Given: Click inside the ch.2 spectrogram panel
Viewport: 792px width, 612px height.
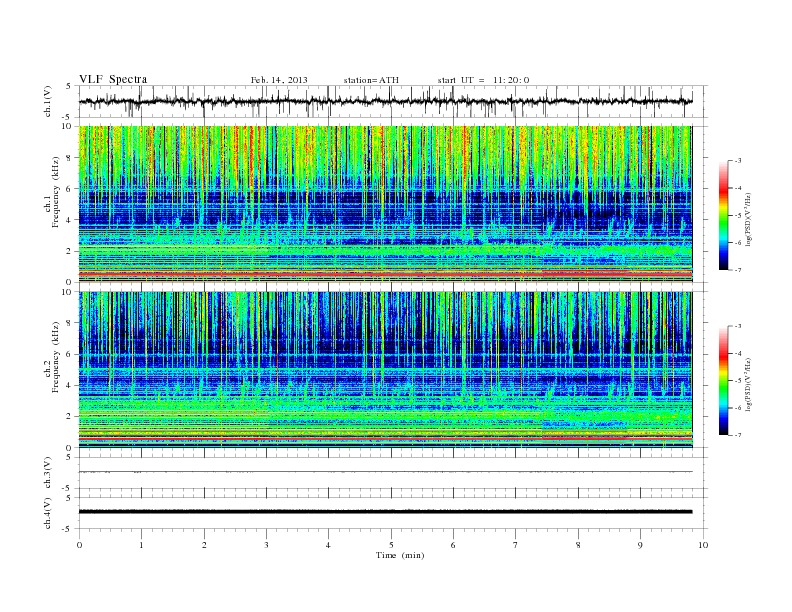Looking at the screenshot, I should click(x=386, y=369).
